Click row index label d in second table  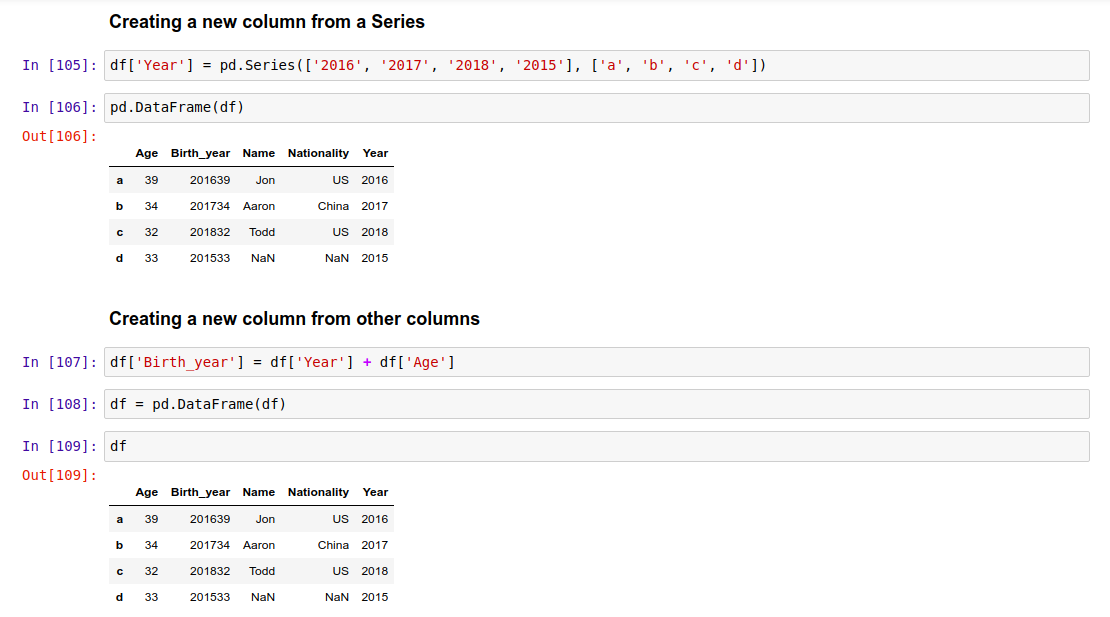pos(119,597)
